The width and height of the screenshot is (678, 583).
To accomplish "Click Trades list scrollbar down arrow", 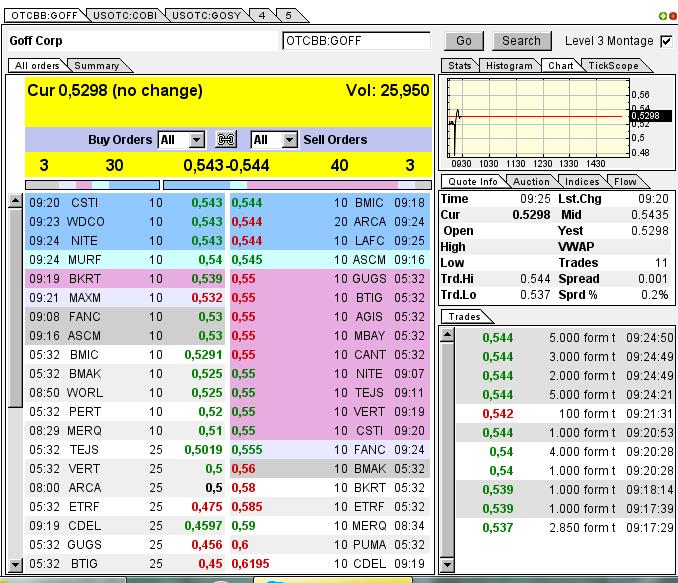I will click(x=448, y=565).
